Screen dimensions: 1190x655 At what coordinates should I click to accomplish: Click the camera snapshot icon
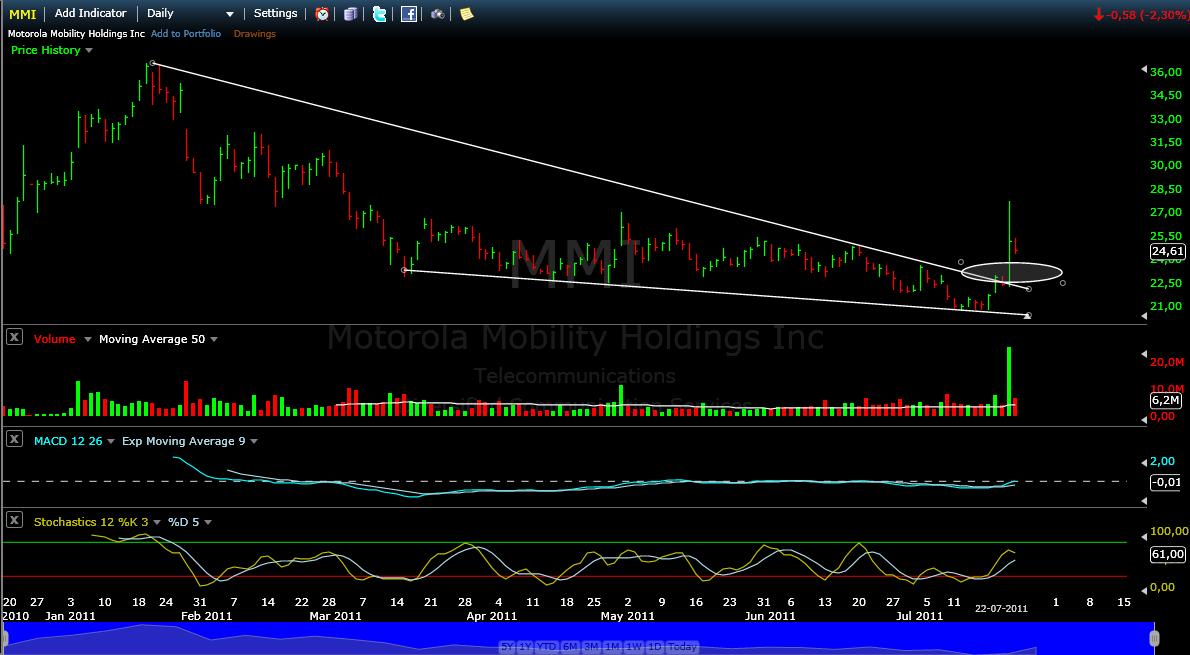click(438, 14)
